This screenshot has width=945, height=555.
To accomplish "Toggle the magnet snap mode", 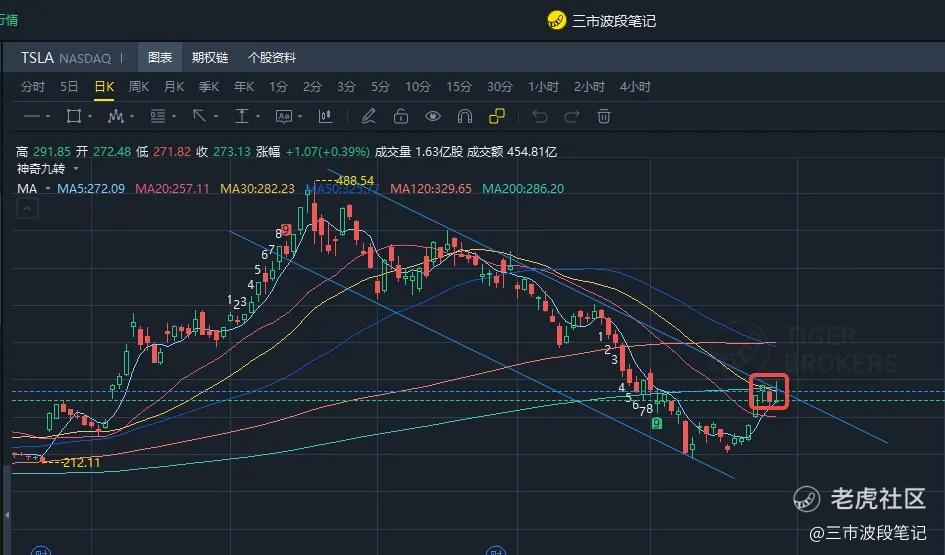I will point(465,116).
